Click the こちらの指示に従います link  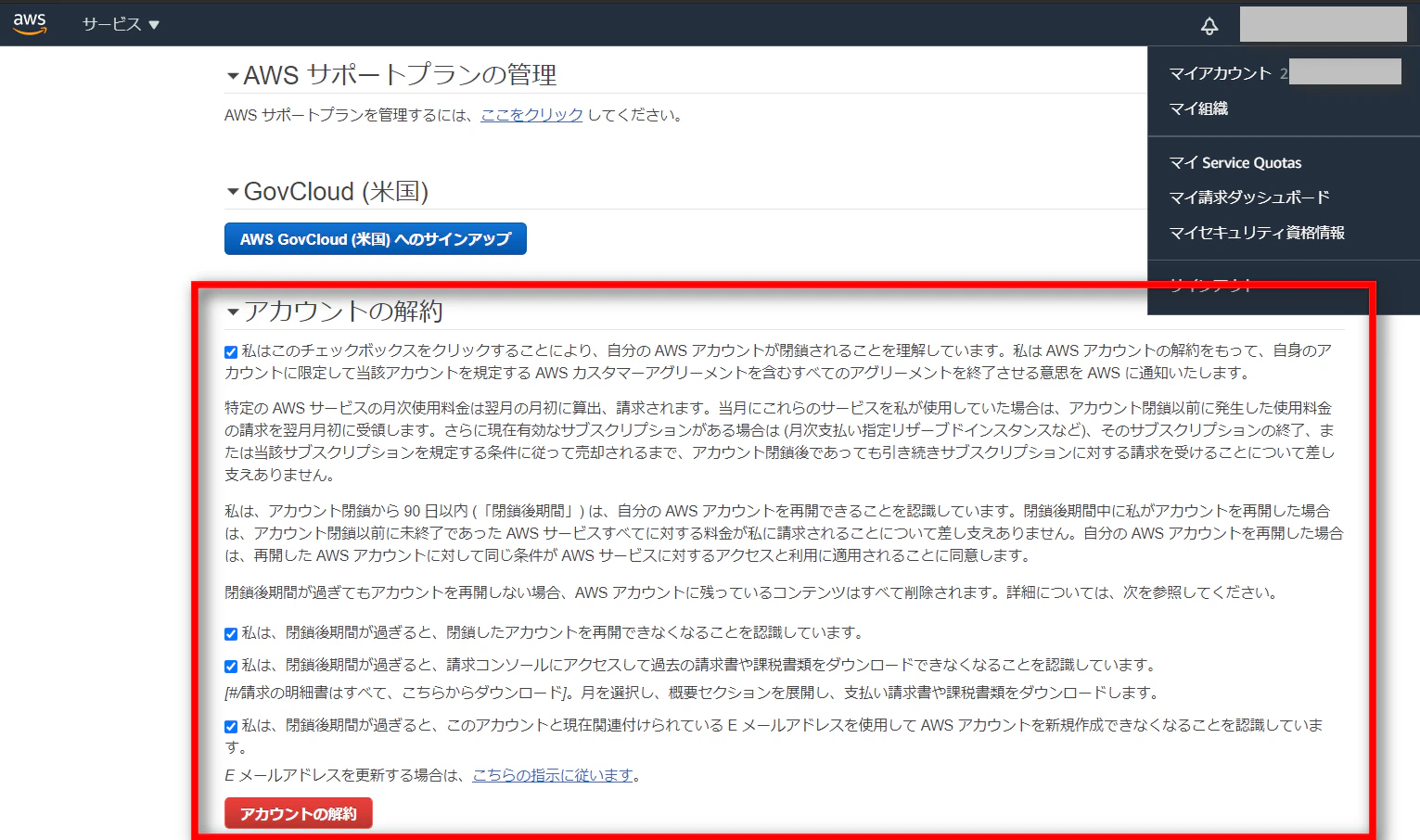553,775
